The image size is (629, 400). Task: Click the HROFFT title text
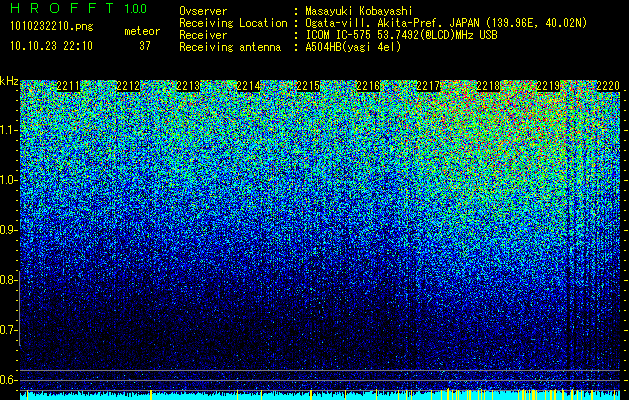pyautogui.click(x=62, y=8)
